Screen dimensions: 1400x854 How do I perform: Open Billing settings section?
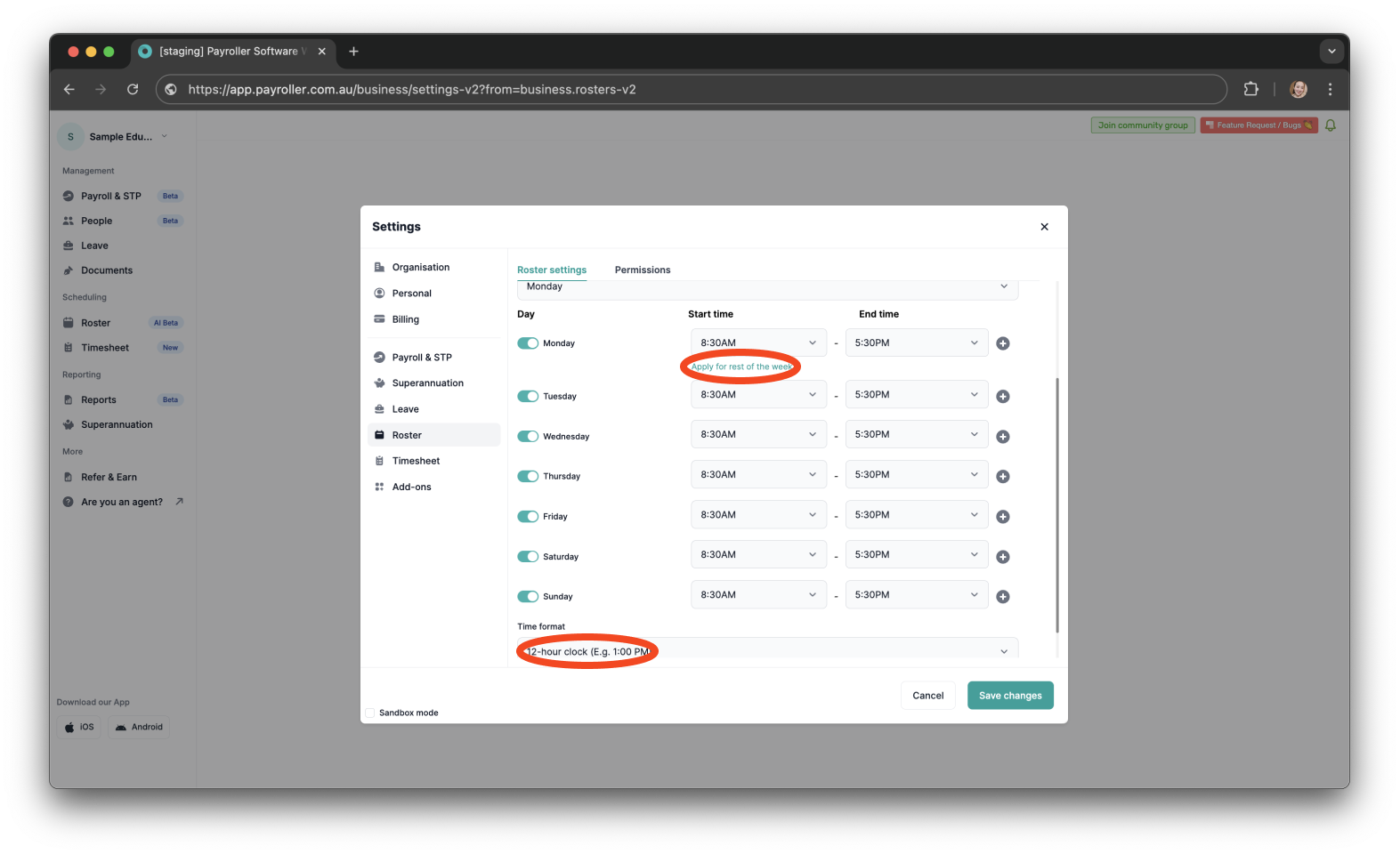(x=434, y=319)
